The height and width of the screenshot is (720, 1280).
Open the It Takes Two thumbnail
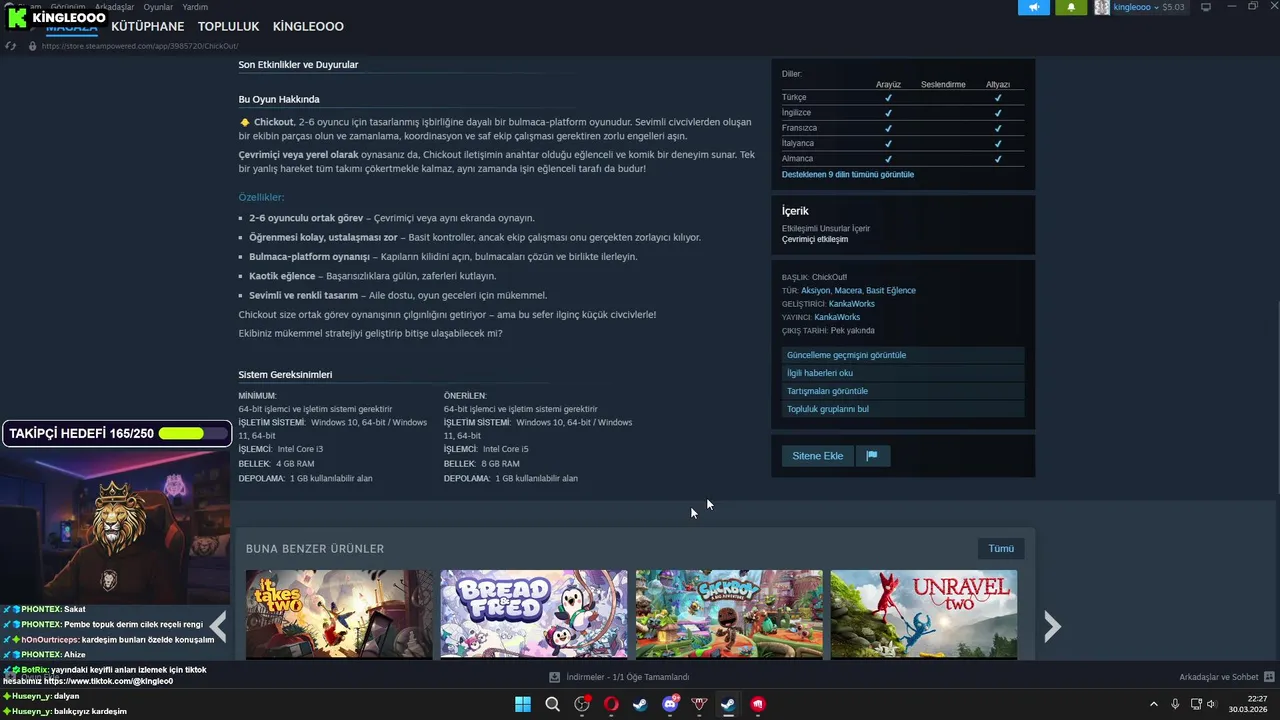pos(339,614)
